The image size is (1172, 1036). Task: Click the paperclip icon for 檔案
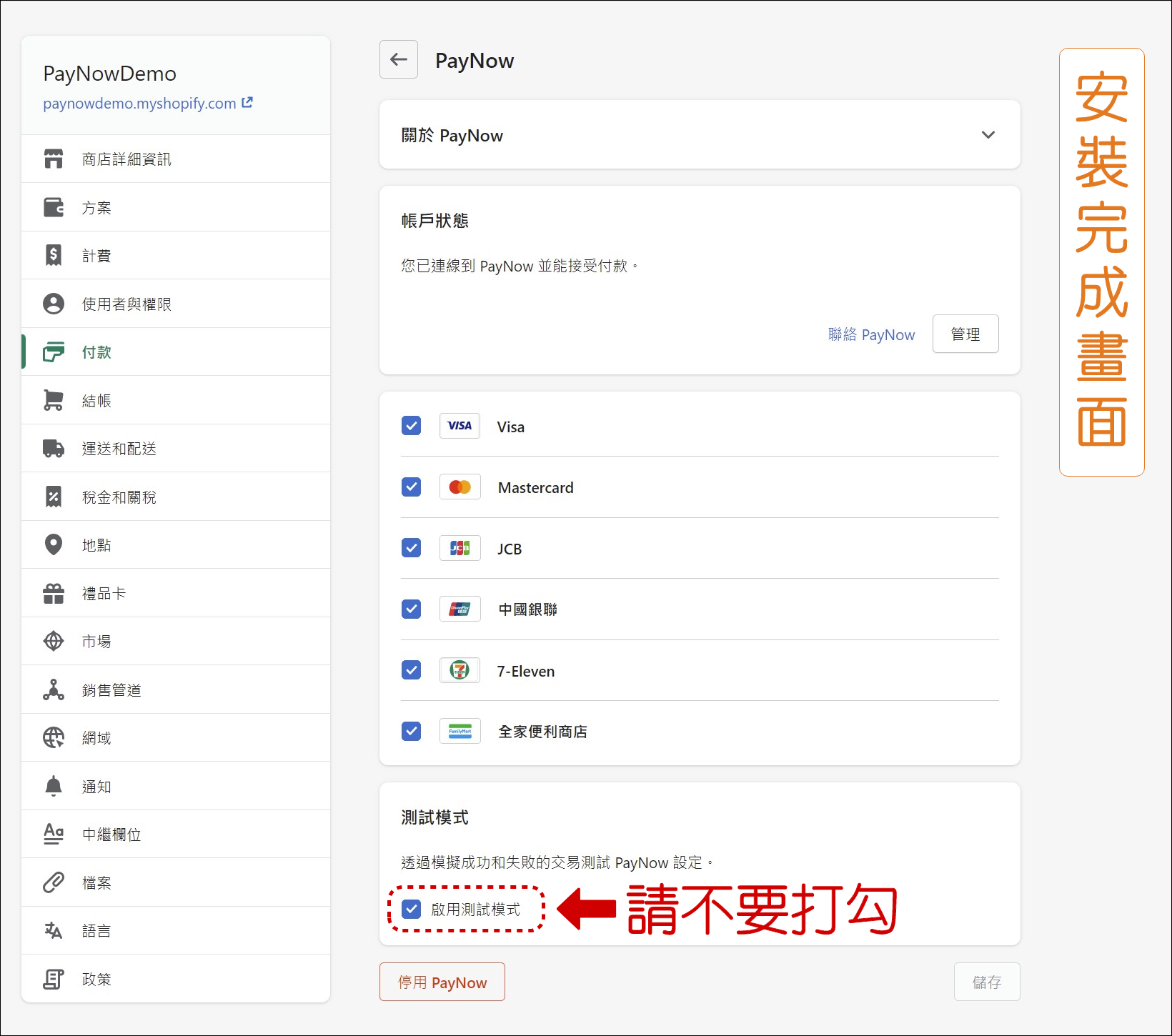pyautogui.click(x=54, y=882)
